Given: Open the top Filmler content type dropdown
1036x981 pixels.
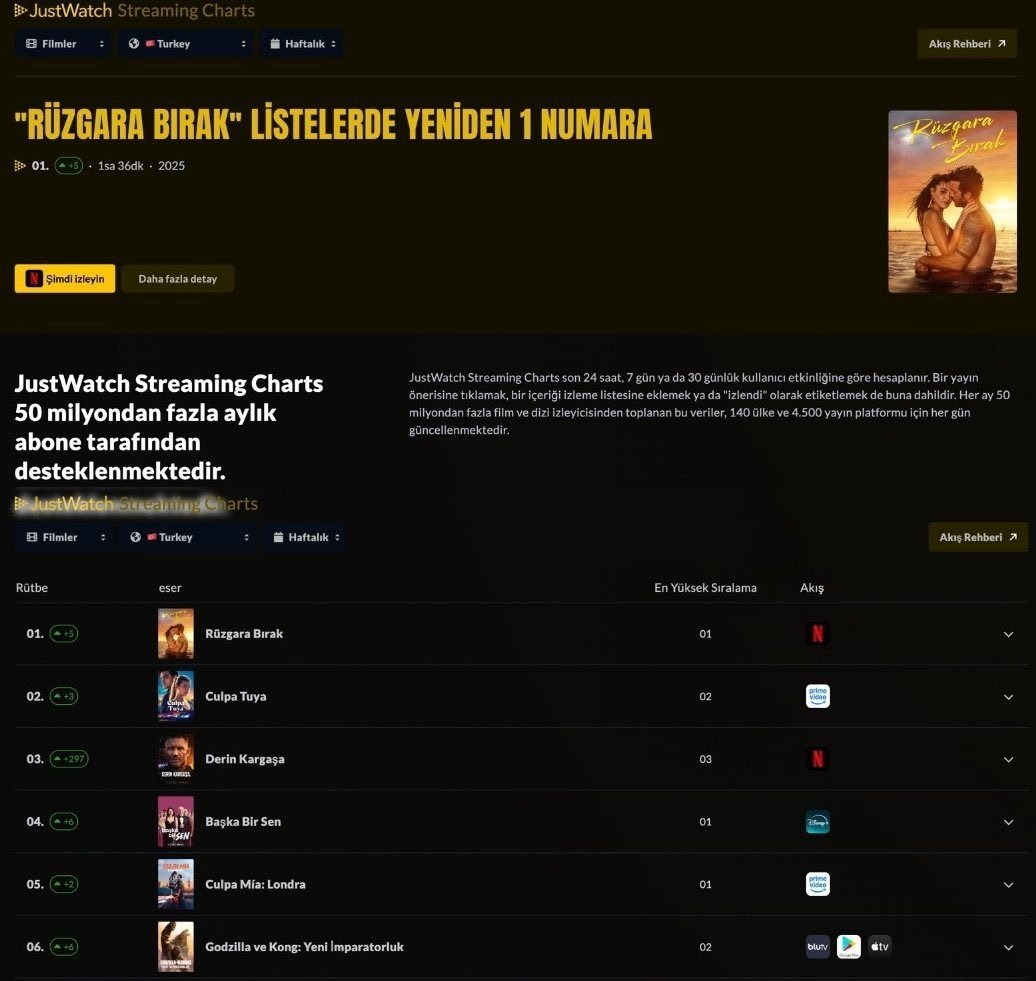Looking at the screenshot, I should coord(63,44).
